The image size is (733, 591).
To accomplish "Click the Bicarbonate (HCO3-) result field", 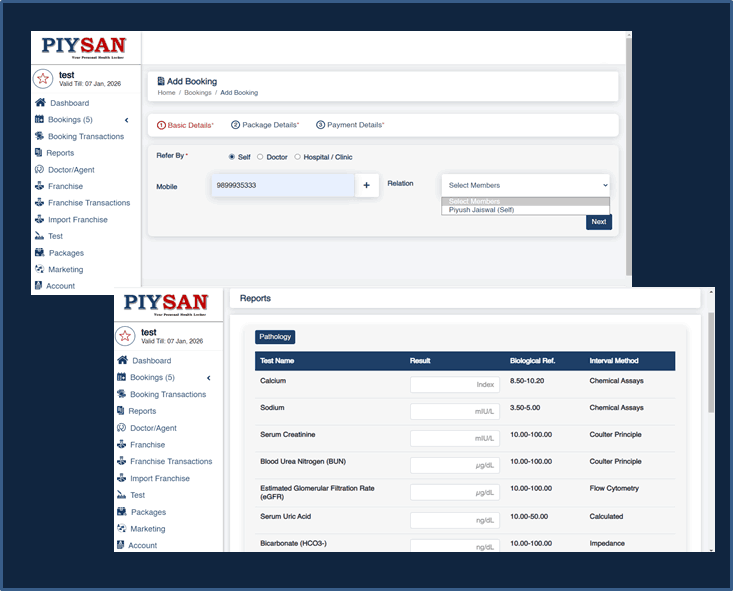I will coord(455,546).
